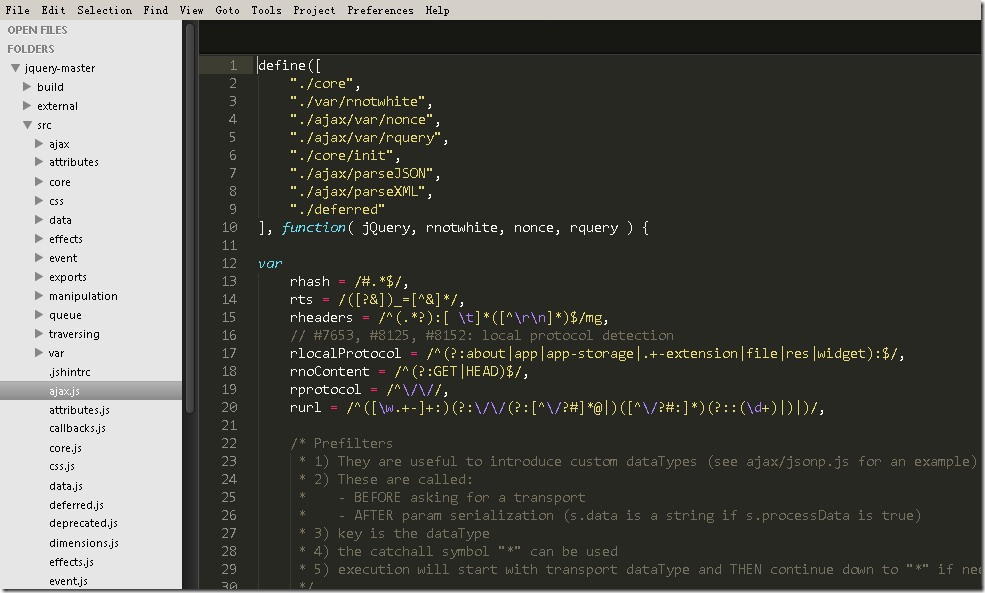Screen dimensions: 985x593
Task: Select ajax.js in the sidebar
Action: pos(64,391)
